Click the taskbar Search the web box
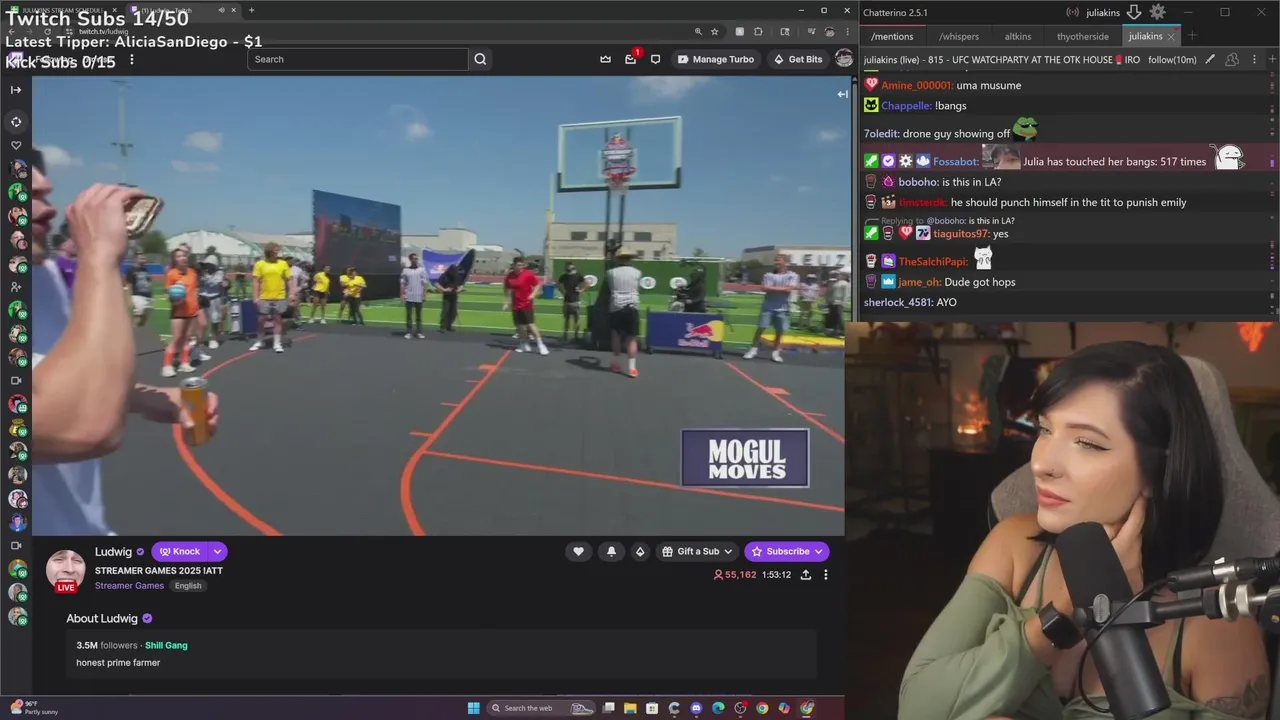 point(542,708)
